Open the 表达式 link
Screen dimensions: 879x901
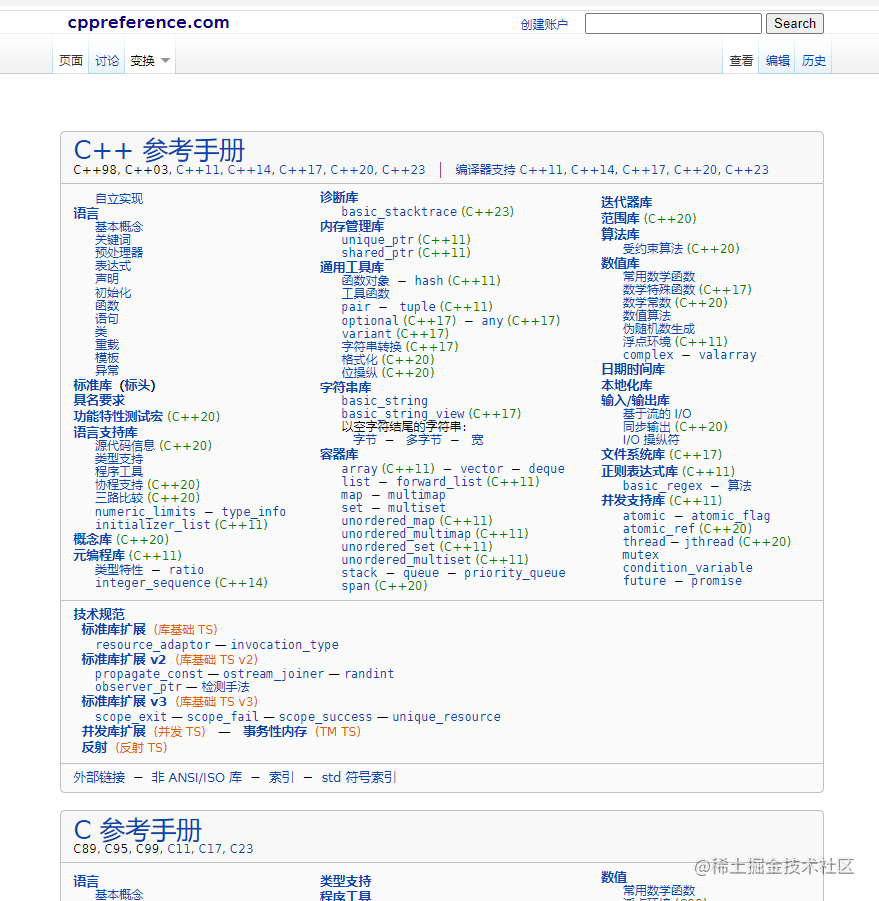coord(113,265)
